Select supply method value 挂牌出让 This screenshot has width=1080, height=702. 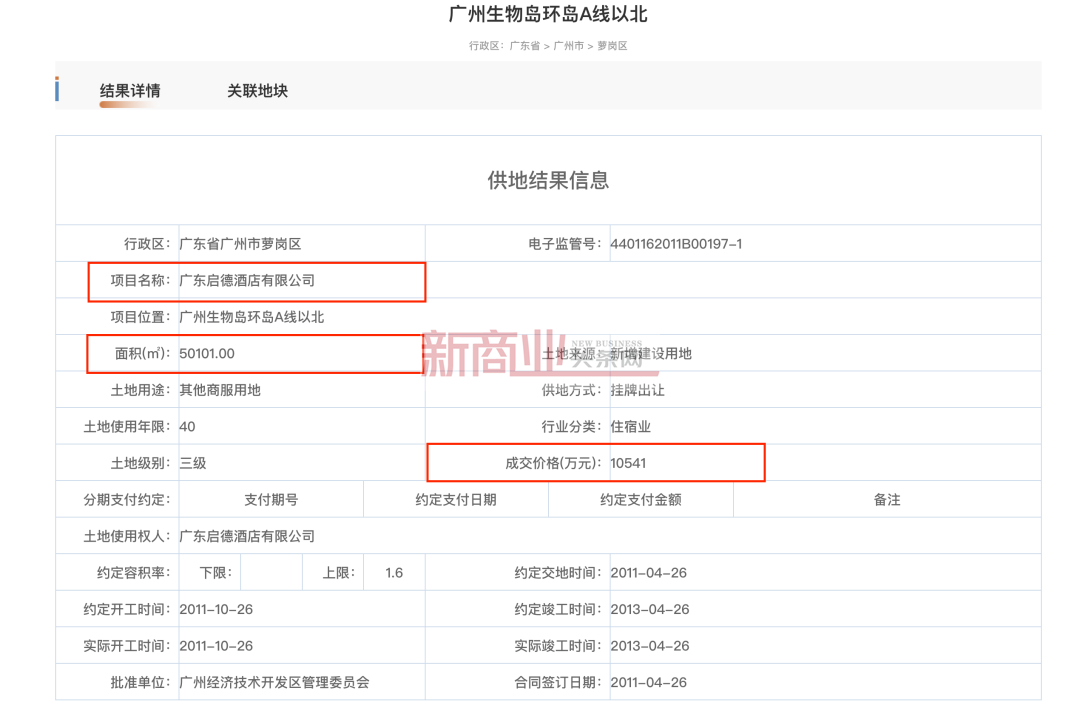point(638,390)
